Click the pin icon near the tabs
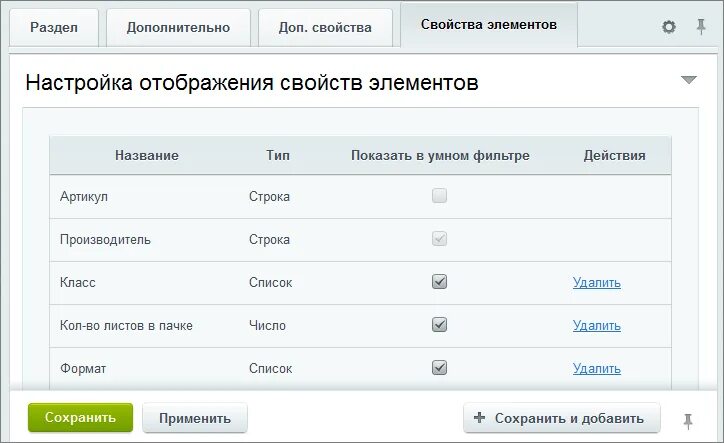 click(x=701, y=27)
